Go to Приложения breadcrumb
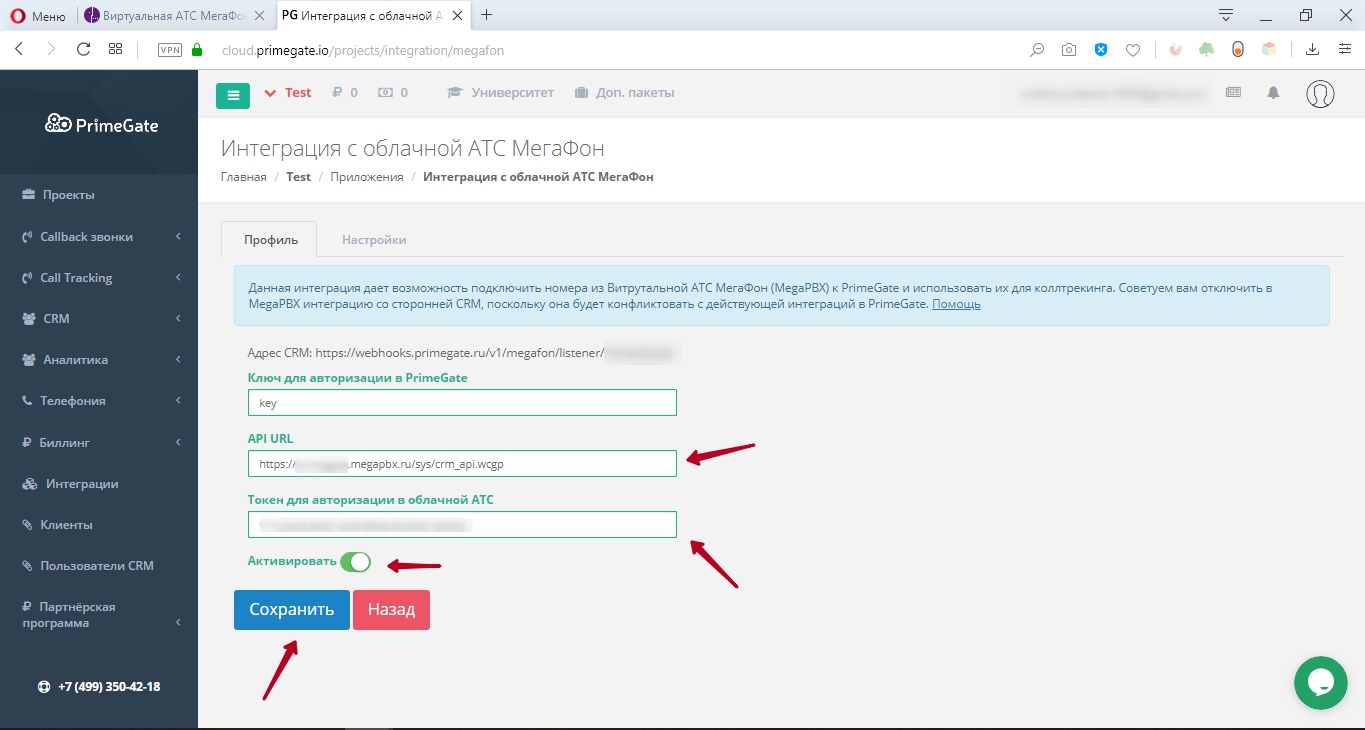This screenshot has height=730, width=1365. coord(367,177)
